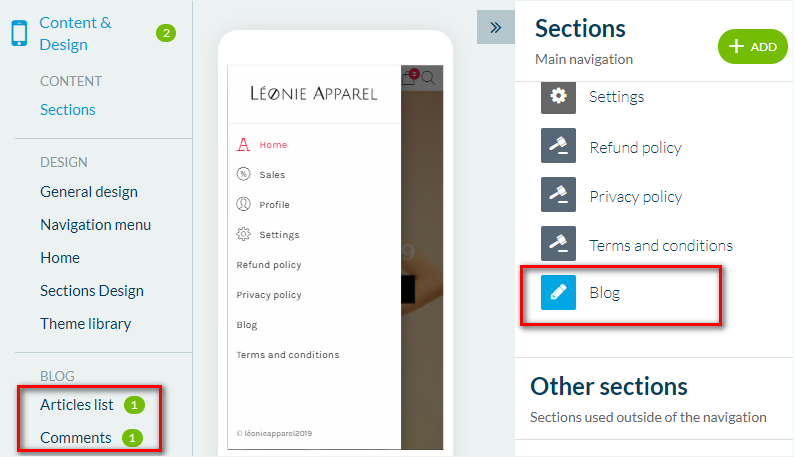This screenshot has width=794, height=457.
Task: Click the gear icon beside Settings section
Action: [559, 96]
